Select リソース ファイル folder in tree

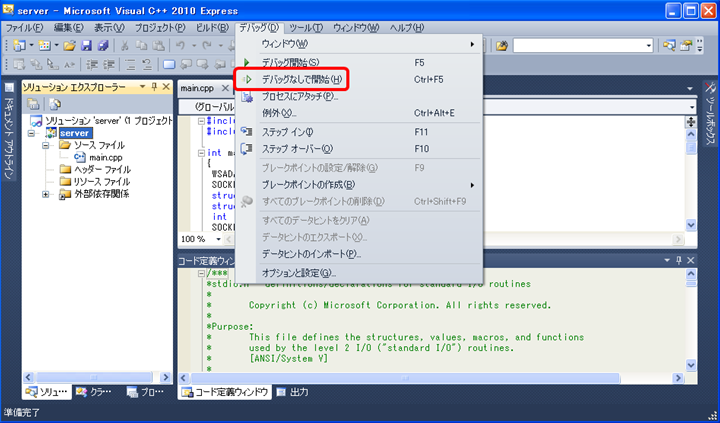point(101,182)
